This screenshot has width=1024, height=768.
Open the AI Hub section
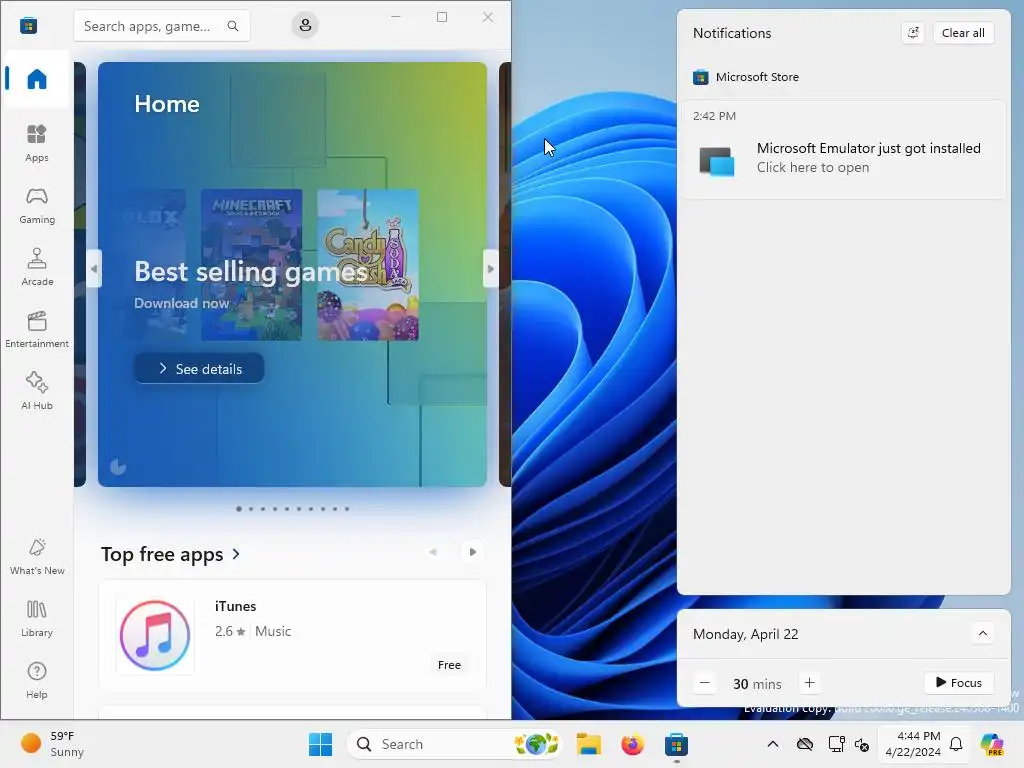tap(37, 392)
